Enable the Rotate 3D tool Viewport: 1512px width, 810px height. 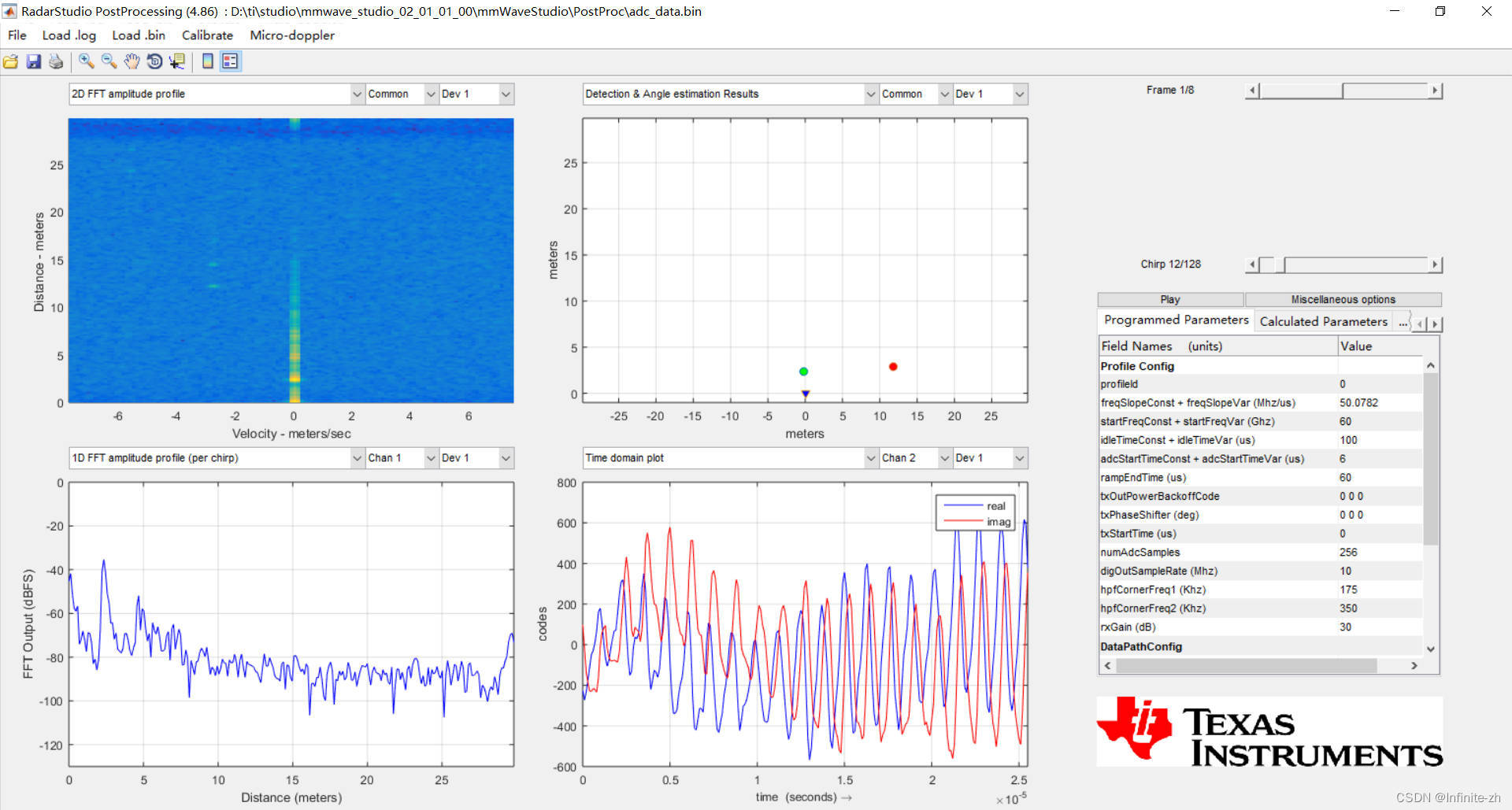[x=154, y=61]
